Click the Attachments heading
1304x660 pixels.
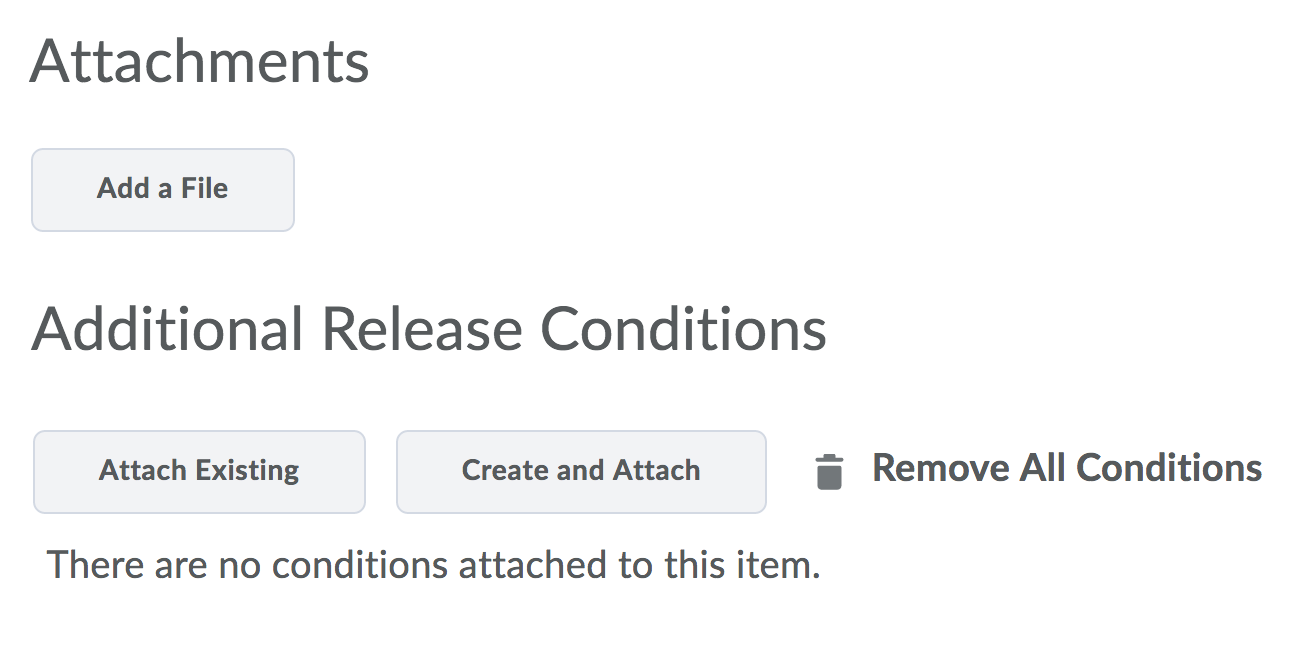200,62
